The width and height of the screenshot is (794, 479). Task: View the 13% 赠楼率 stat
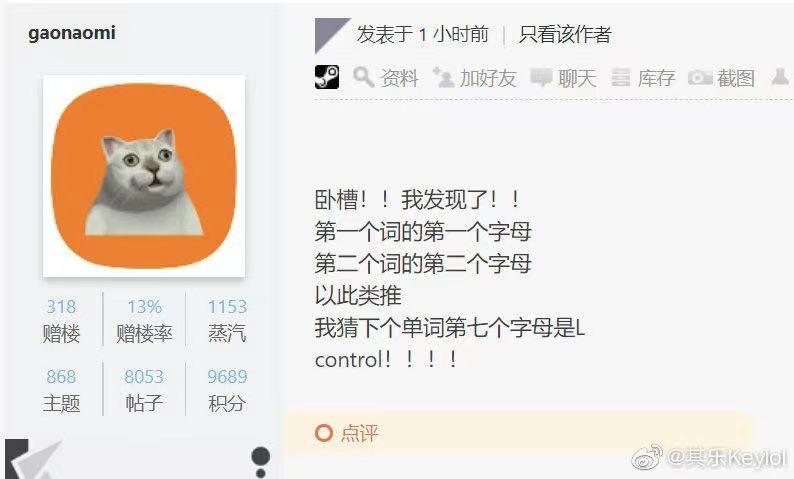click(144, 320)
